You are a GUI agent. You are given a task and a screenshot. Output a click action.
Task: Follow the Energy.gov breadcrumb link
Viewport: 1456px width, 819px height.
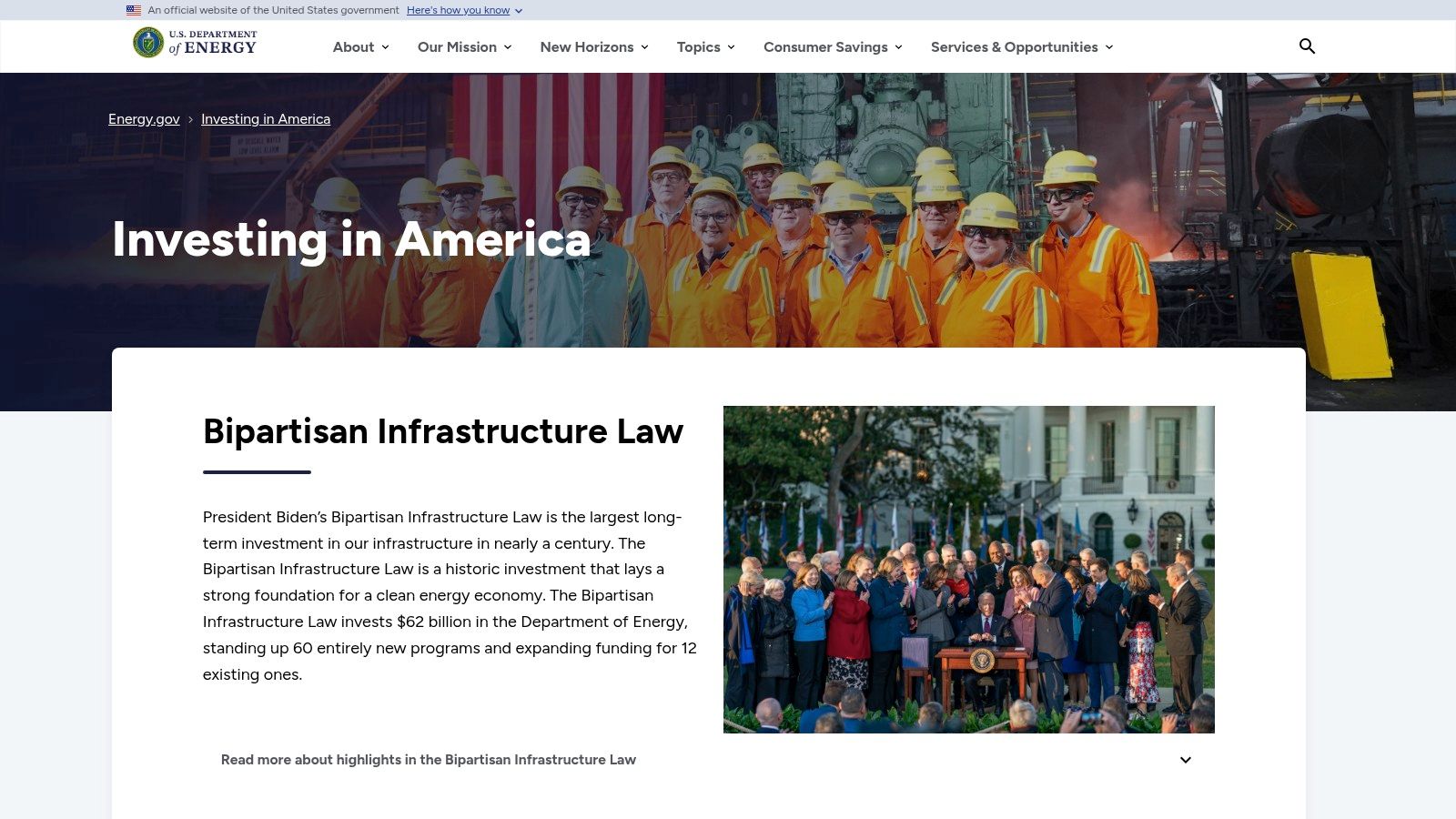[x=144, y=119]
